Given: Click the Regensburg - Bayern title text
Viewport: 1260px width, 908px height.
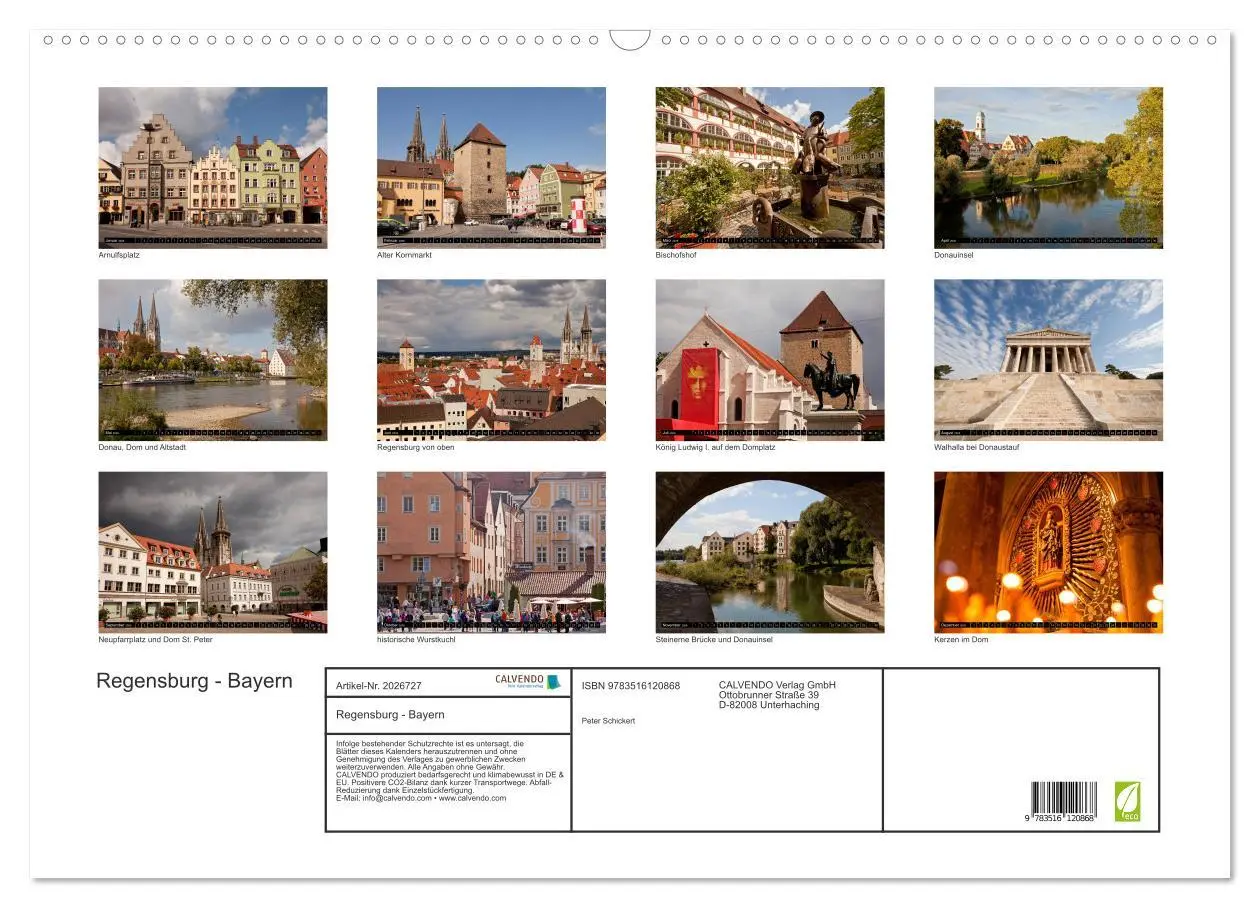Looking at the screenshot, I should (195, 680).
